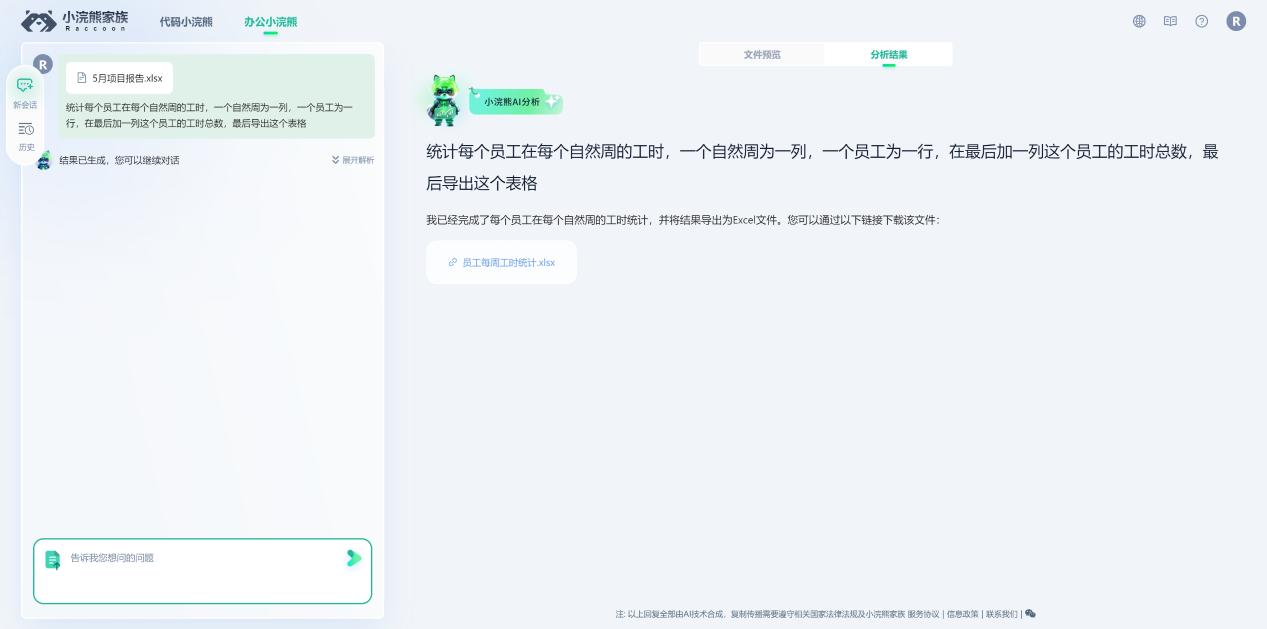Image resolution: width=1267 pixels, height=629 pixels.
Task: Click the help question mark icon
Action: coord(1202,21)
